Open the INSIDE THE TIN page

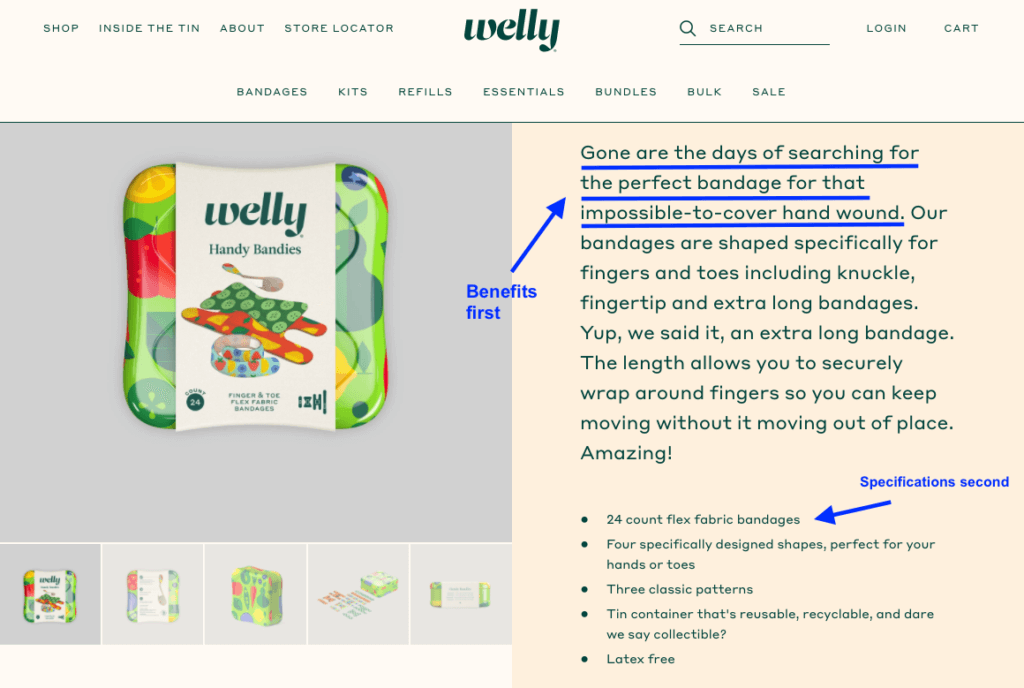[149, 28]
